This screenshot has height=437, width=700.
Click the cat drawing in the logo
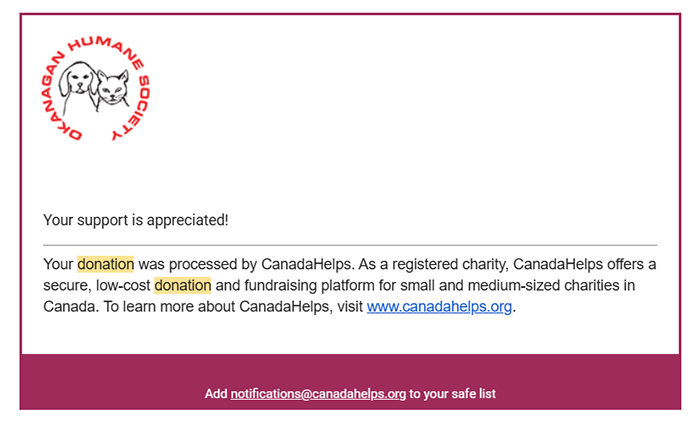[x=115, y=91]
